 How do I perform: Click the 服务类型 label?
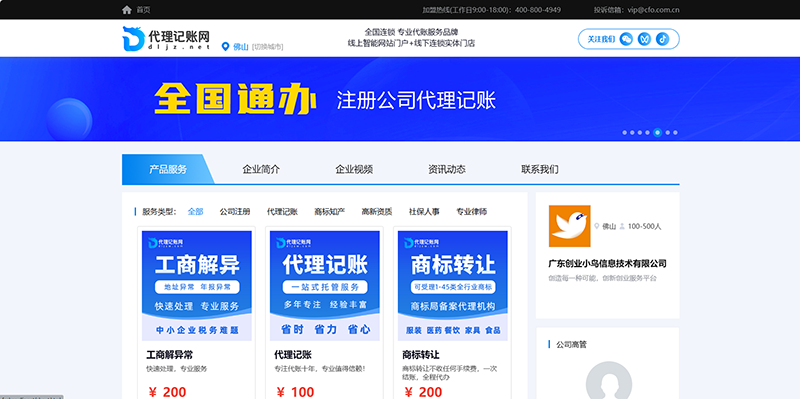point(159,211)
